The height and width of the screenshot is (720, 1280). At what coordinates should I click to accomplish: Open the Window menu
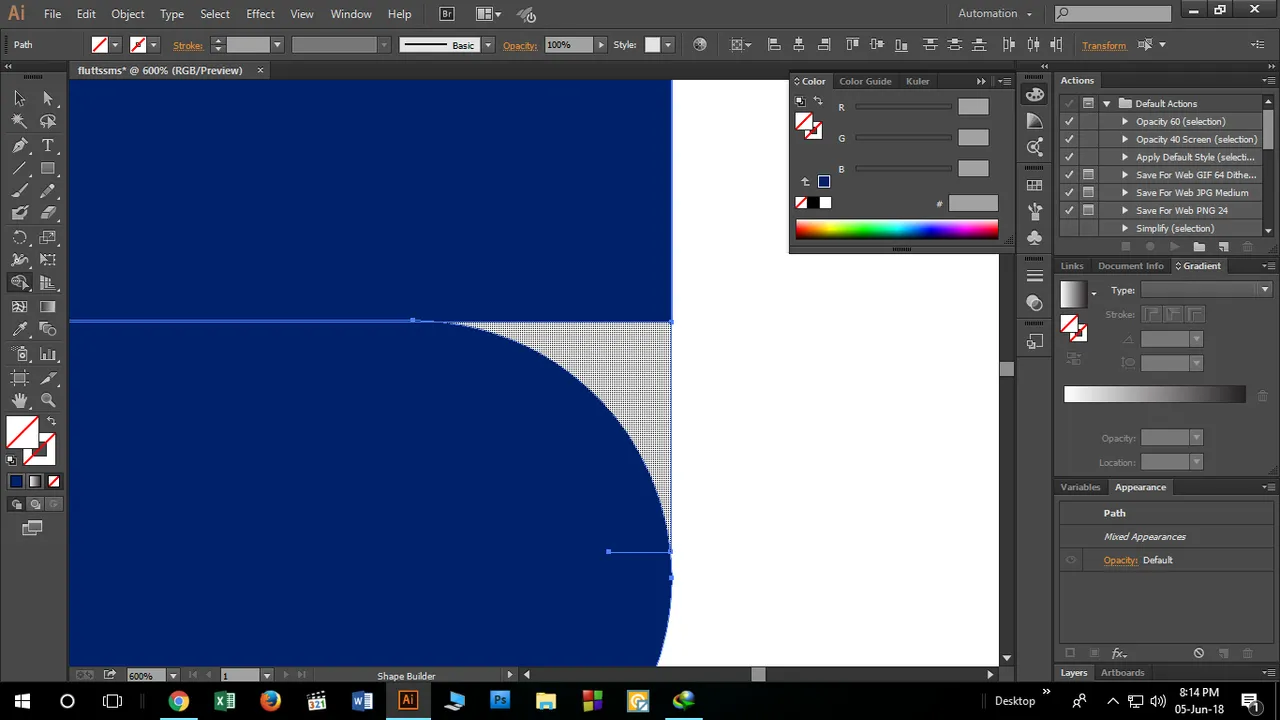click(351, 14)
